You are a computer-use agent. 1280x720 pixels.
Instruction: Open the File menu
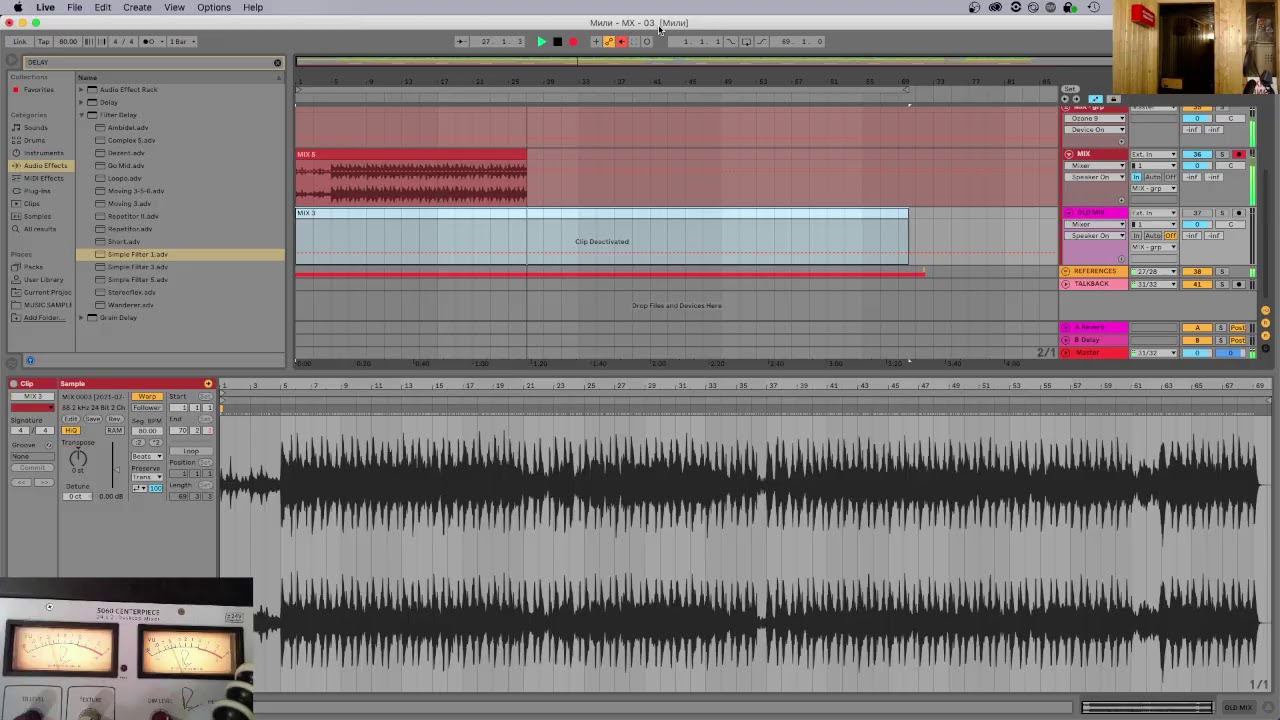click(x=75, y=7)
